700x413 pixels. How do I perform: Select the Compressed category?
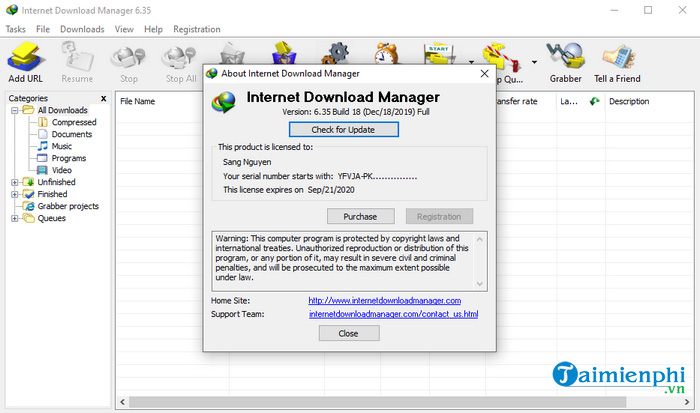pyautogui.click(x=74, y=122)
